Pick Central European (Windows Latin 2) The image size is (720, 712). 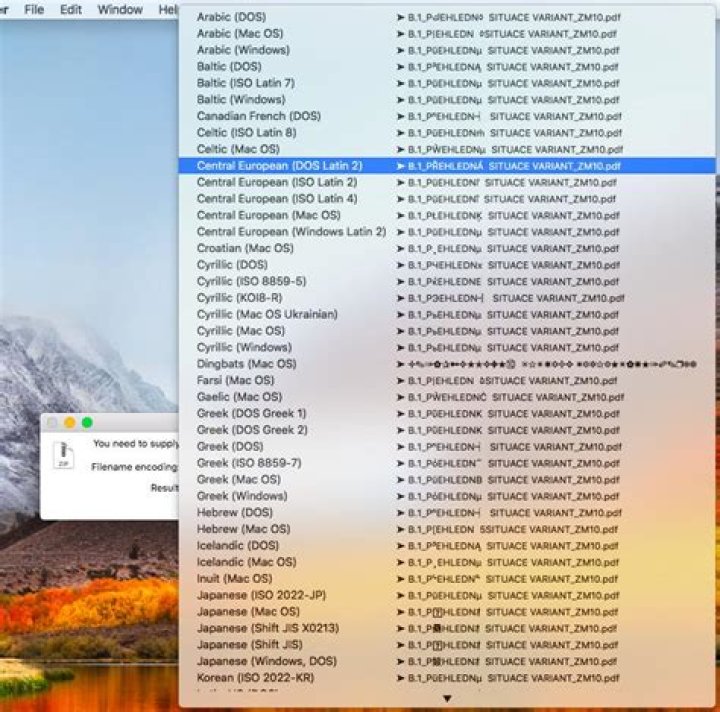447,232
